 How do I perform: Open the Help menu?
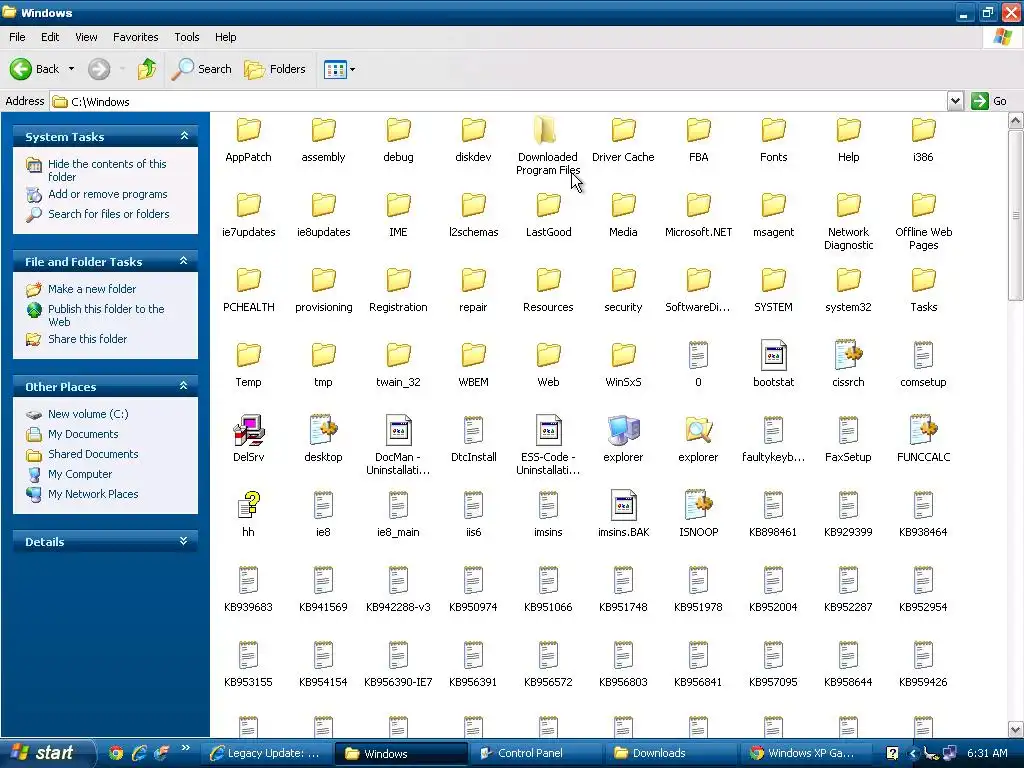pos(225,37)
